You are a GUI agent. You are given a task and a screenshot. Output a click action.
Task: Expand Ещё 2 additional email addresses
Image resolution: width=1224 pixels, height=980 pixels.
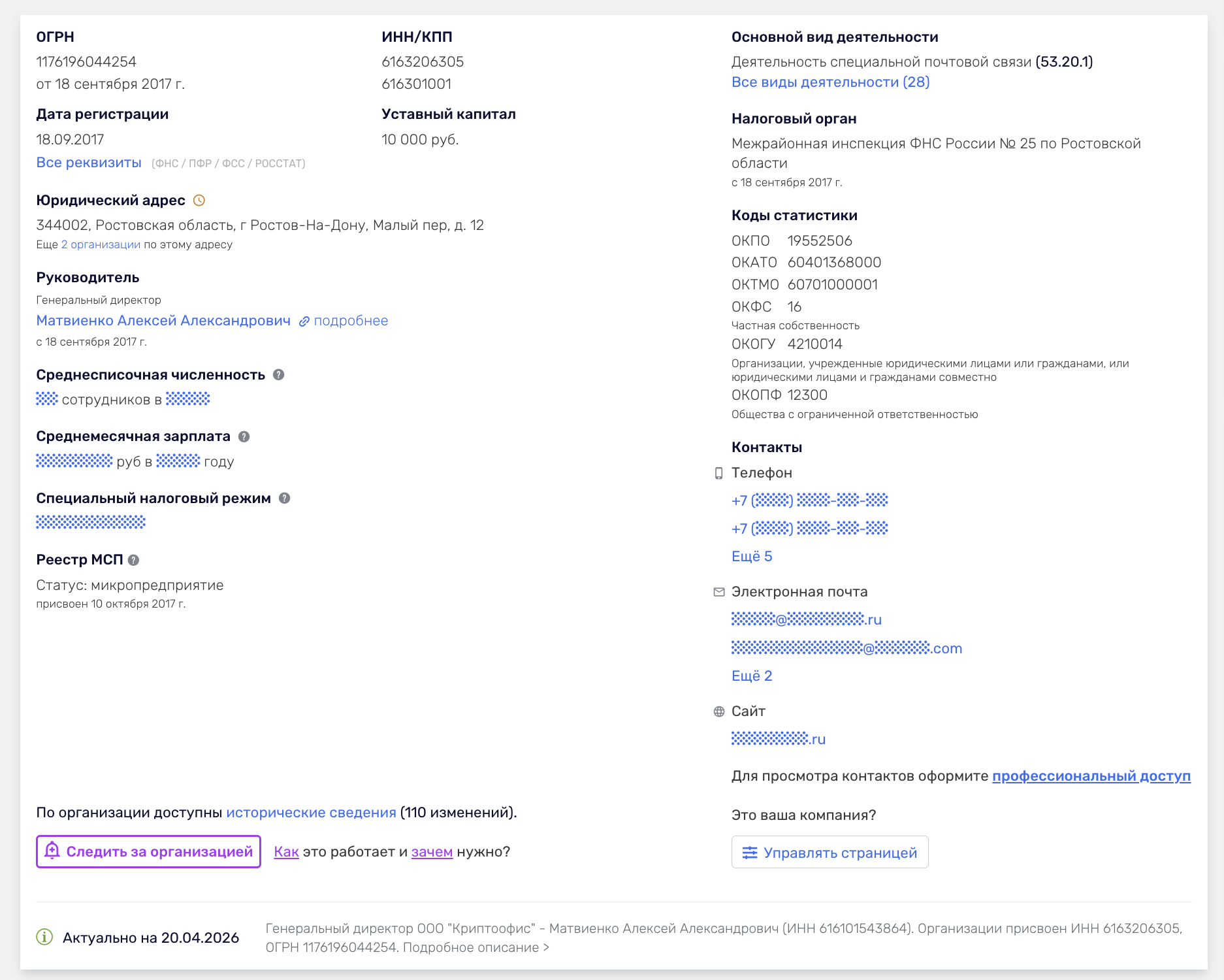click(751, 676)
